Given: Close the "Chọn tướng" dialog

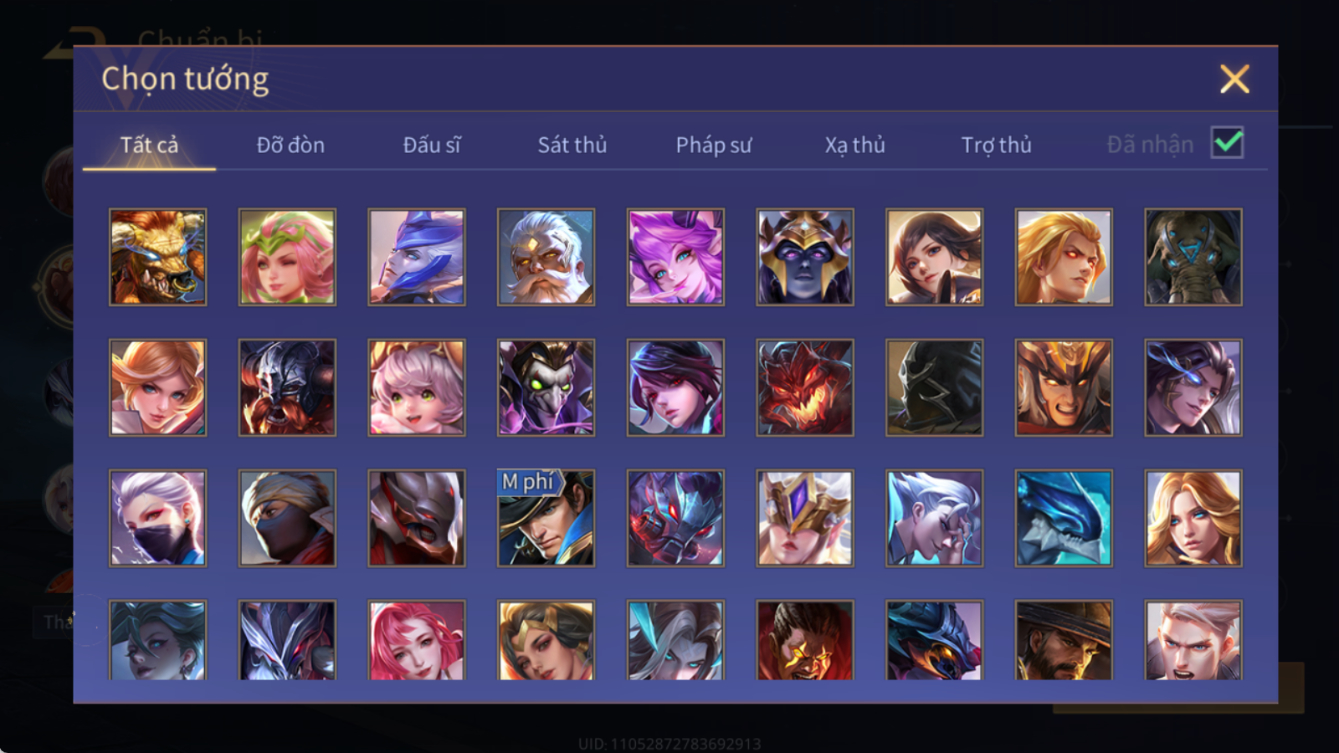Looking at the screenshot, I should 1235,79.
